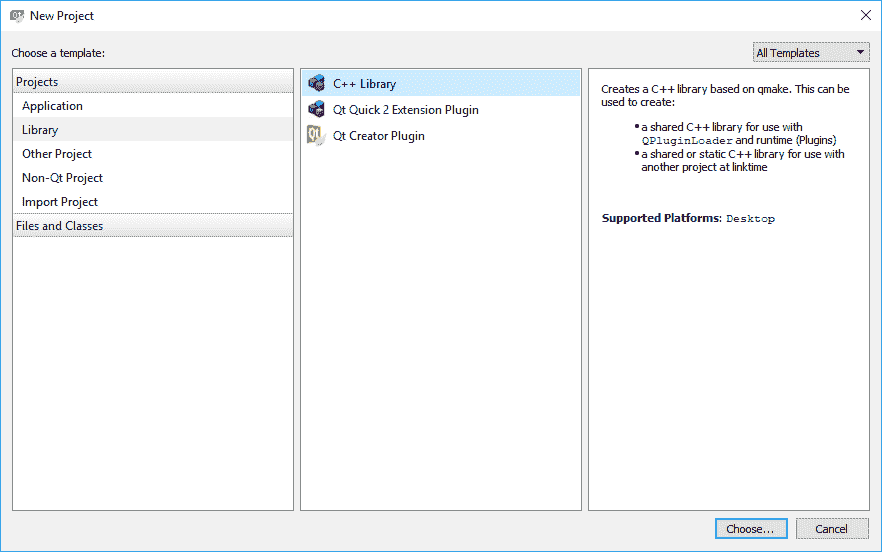
Task: Click the QPluginLoader text in description
Action: [687, 141]
